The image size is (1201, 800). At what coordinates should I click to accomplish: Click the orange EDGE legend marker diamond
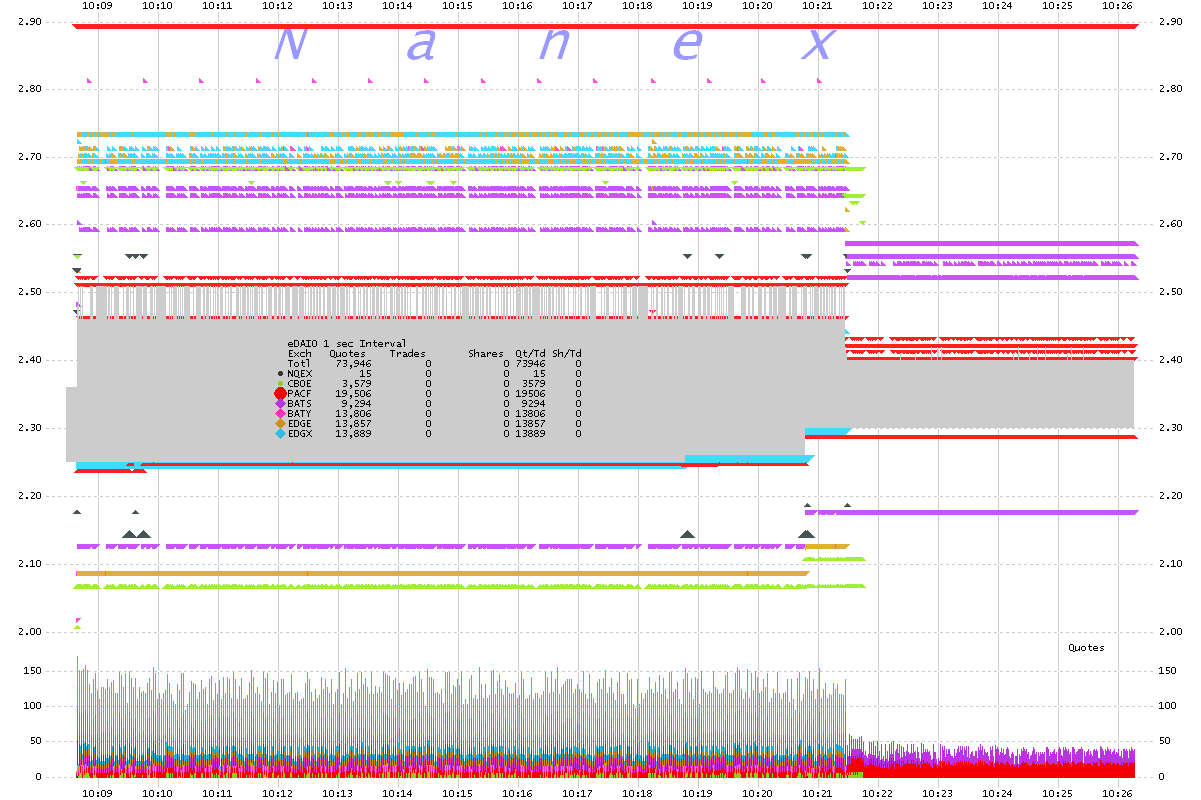pos(280,423)
